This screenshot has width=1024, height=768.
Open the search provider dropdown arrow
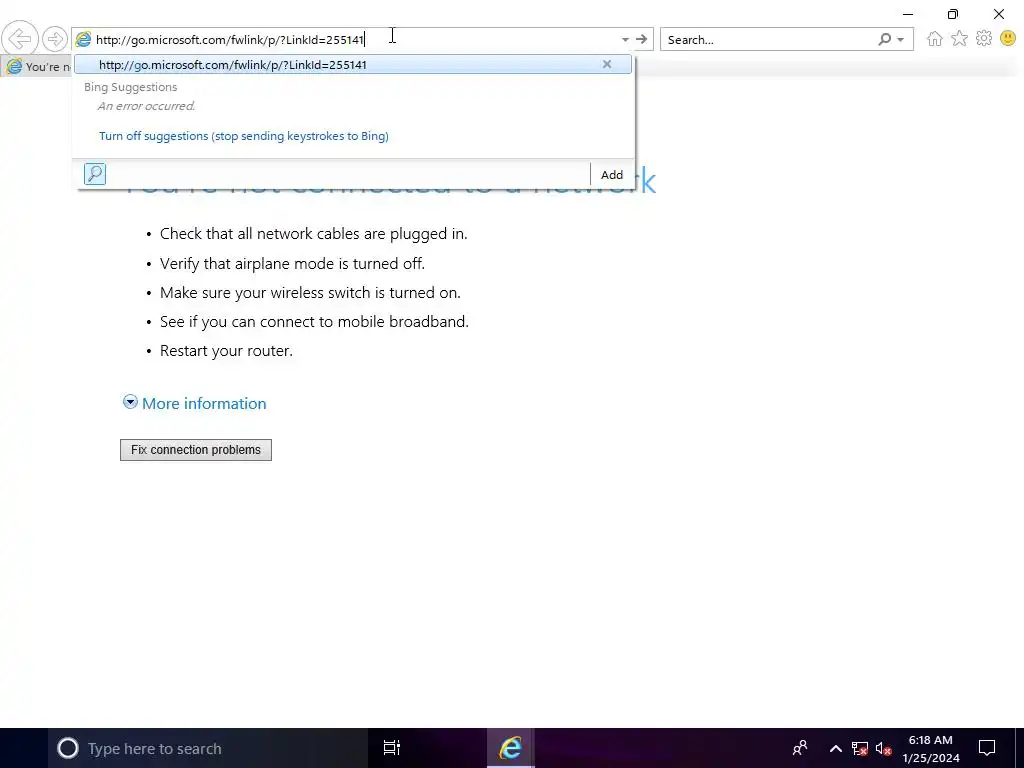pos(901,40)
